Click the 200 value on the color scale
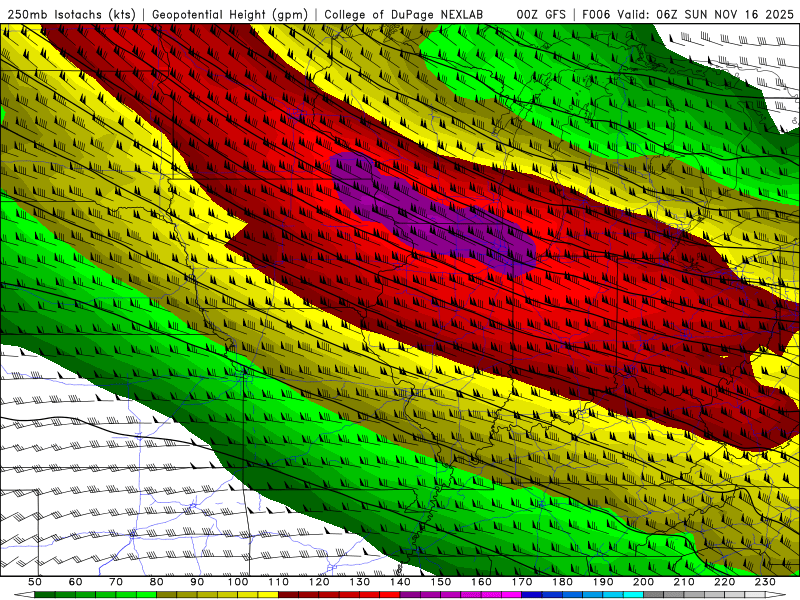The width and height of the screenshot is (800, 600). (x=643, y=582)
